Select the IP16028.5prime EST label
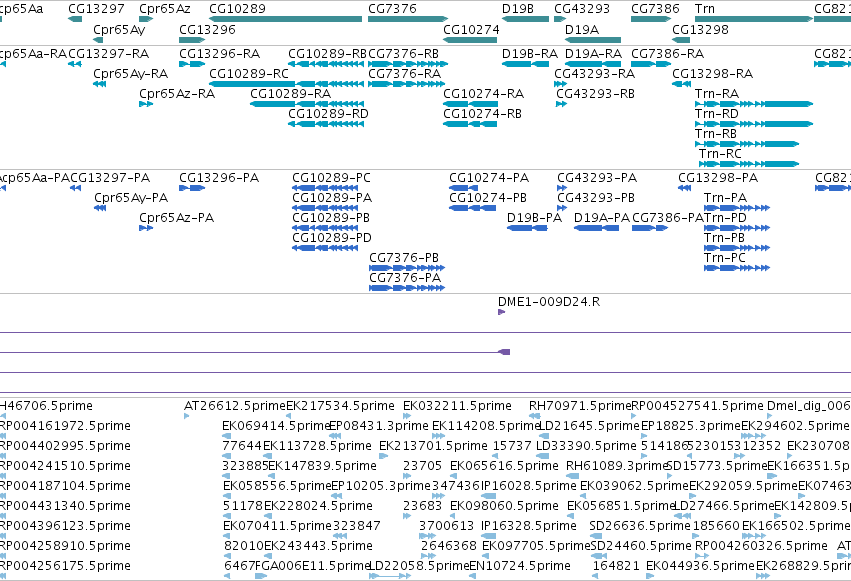This screenshot has width=851, height=581. (529, 486)
